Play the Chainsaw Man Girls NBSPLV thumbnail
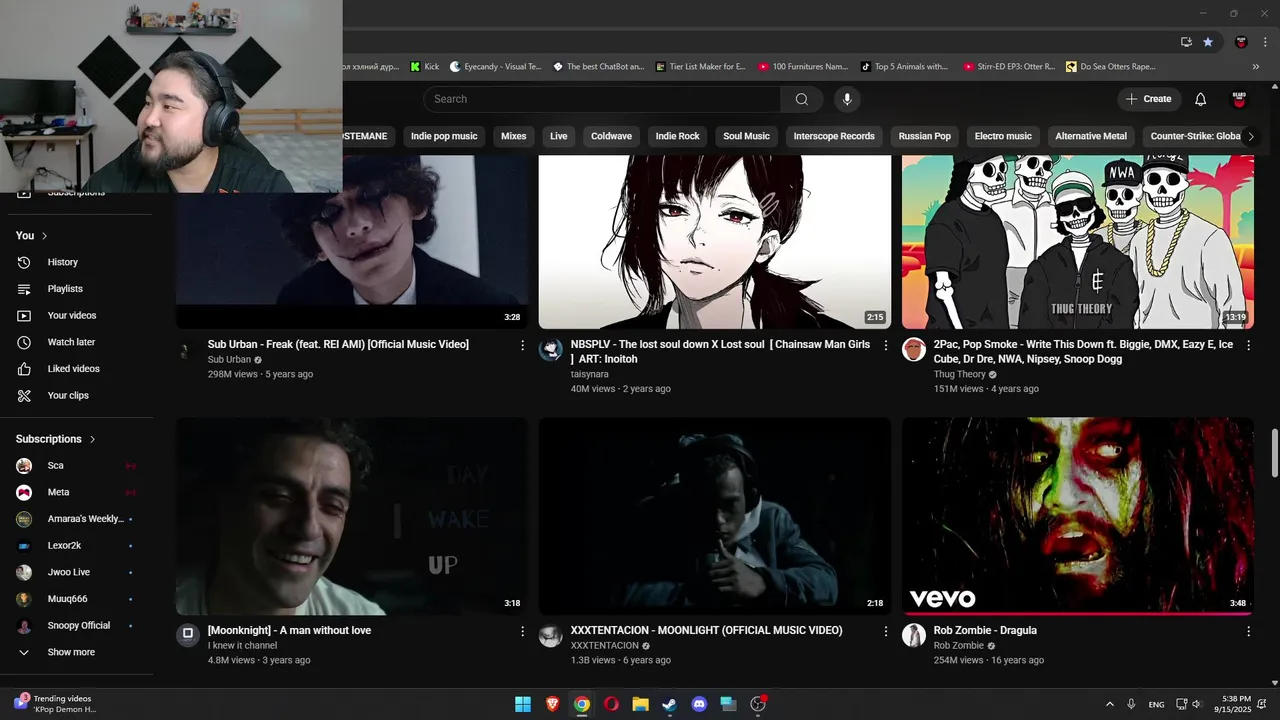 (x=714, y=242)
